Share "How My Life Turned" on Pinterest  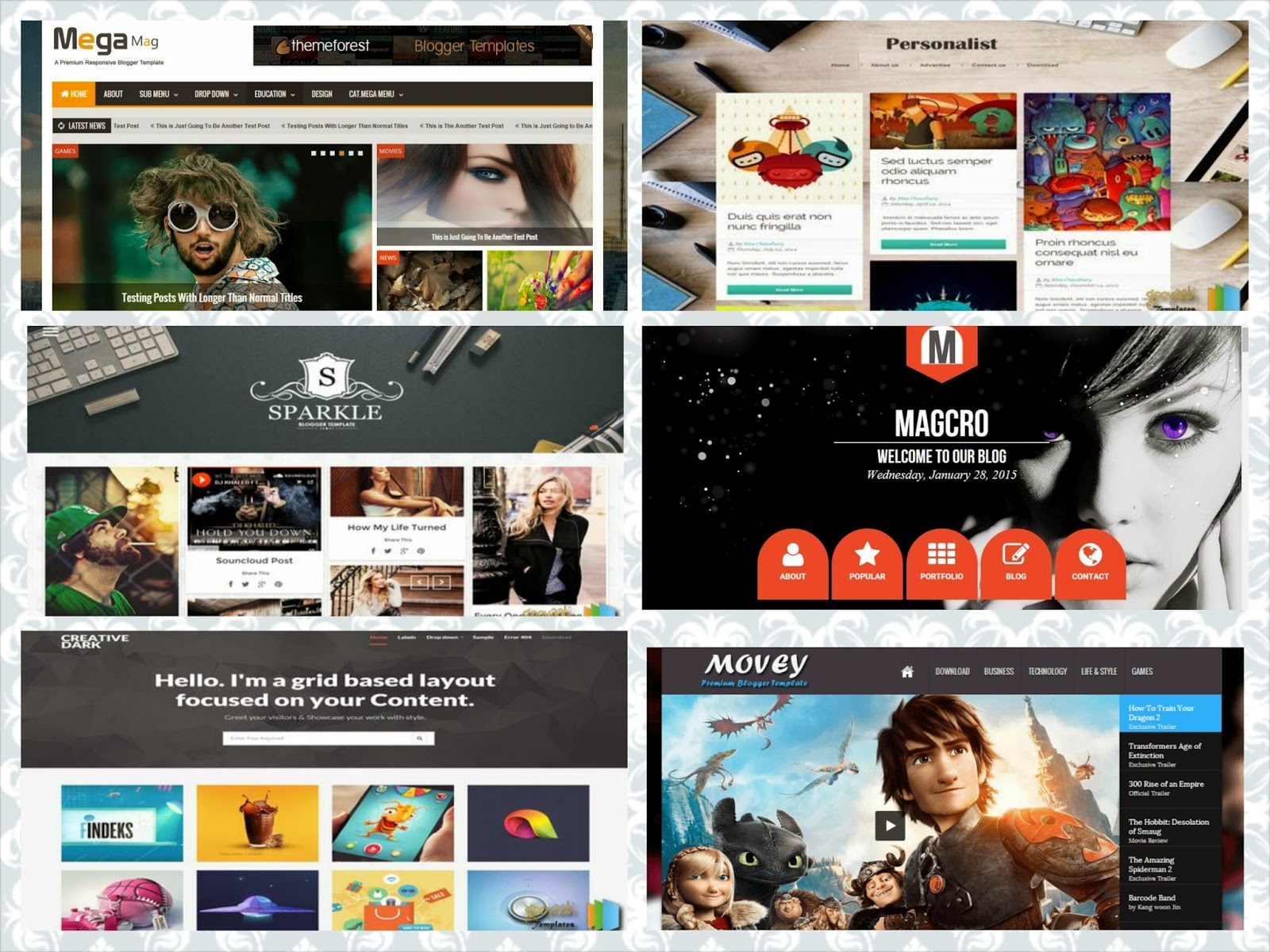point(421,551)
